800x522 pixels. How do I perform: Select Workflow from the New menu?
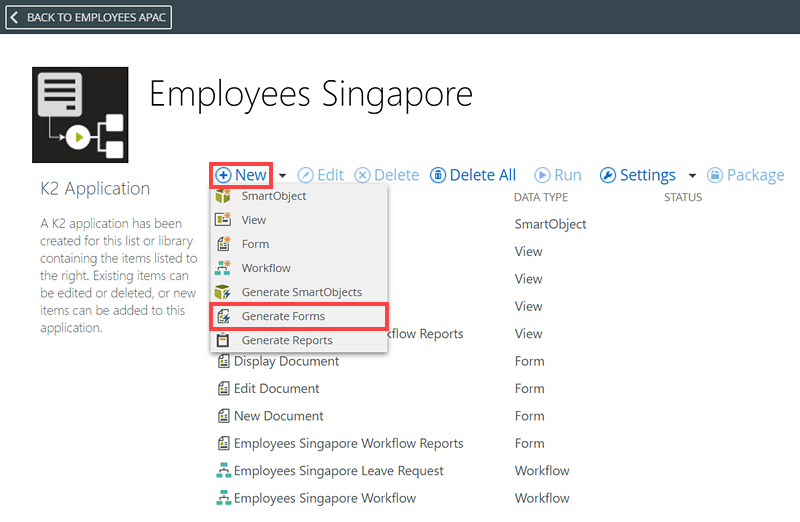click(x=298, y=268)
